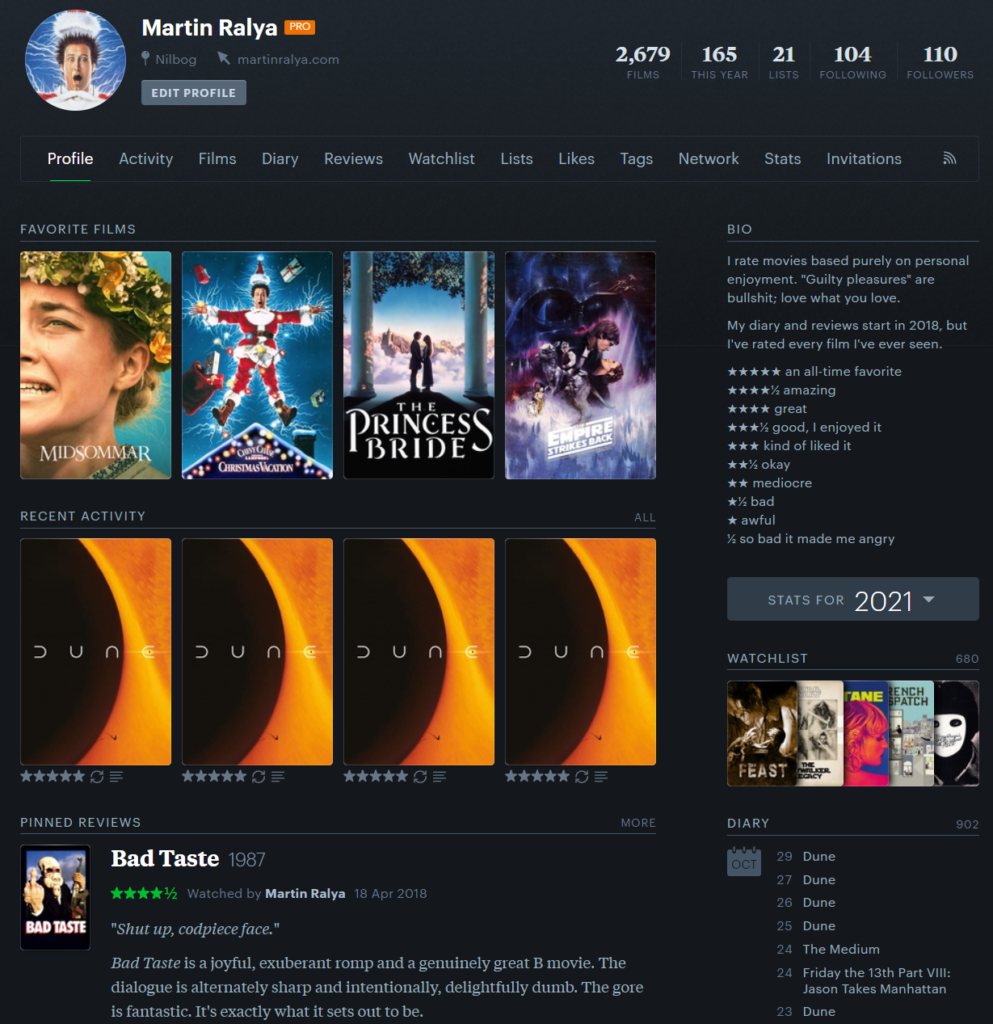The width and height of the screenshot is (993, 1024).
Task: Click the Martin Ralya profile avatar
Action: (75, 60)
